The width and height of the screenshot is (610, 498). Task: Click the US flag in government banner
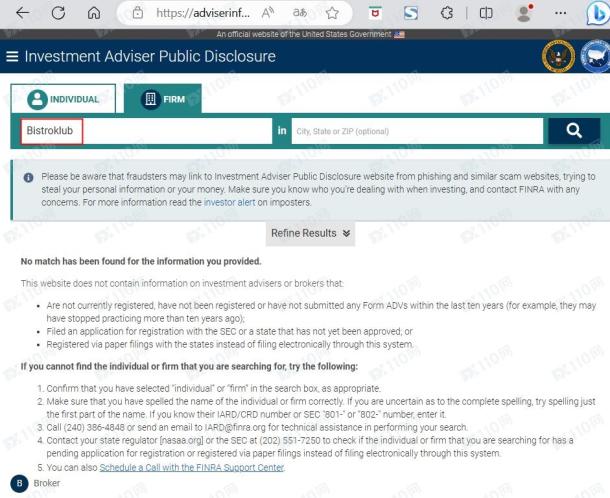[399, 34]
